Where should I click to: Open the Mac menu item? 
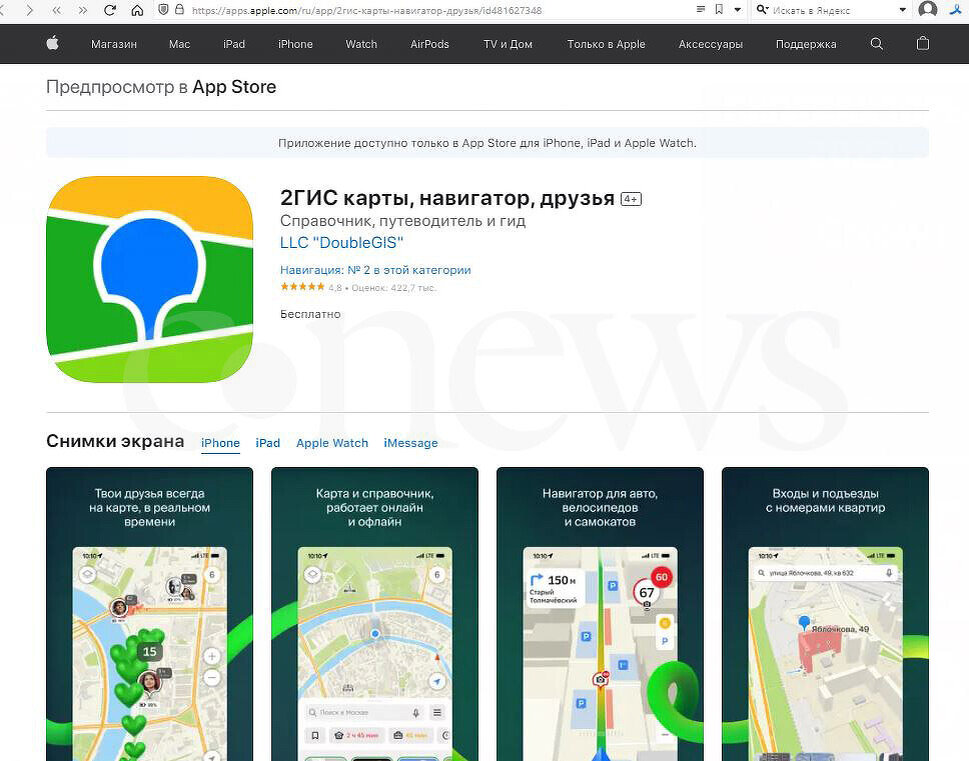click(179, 44)
